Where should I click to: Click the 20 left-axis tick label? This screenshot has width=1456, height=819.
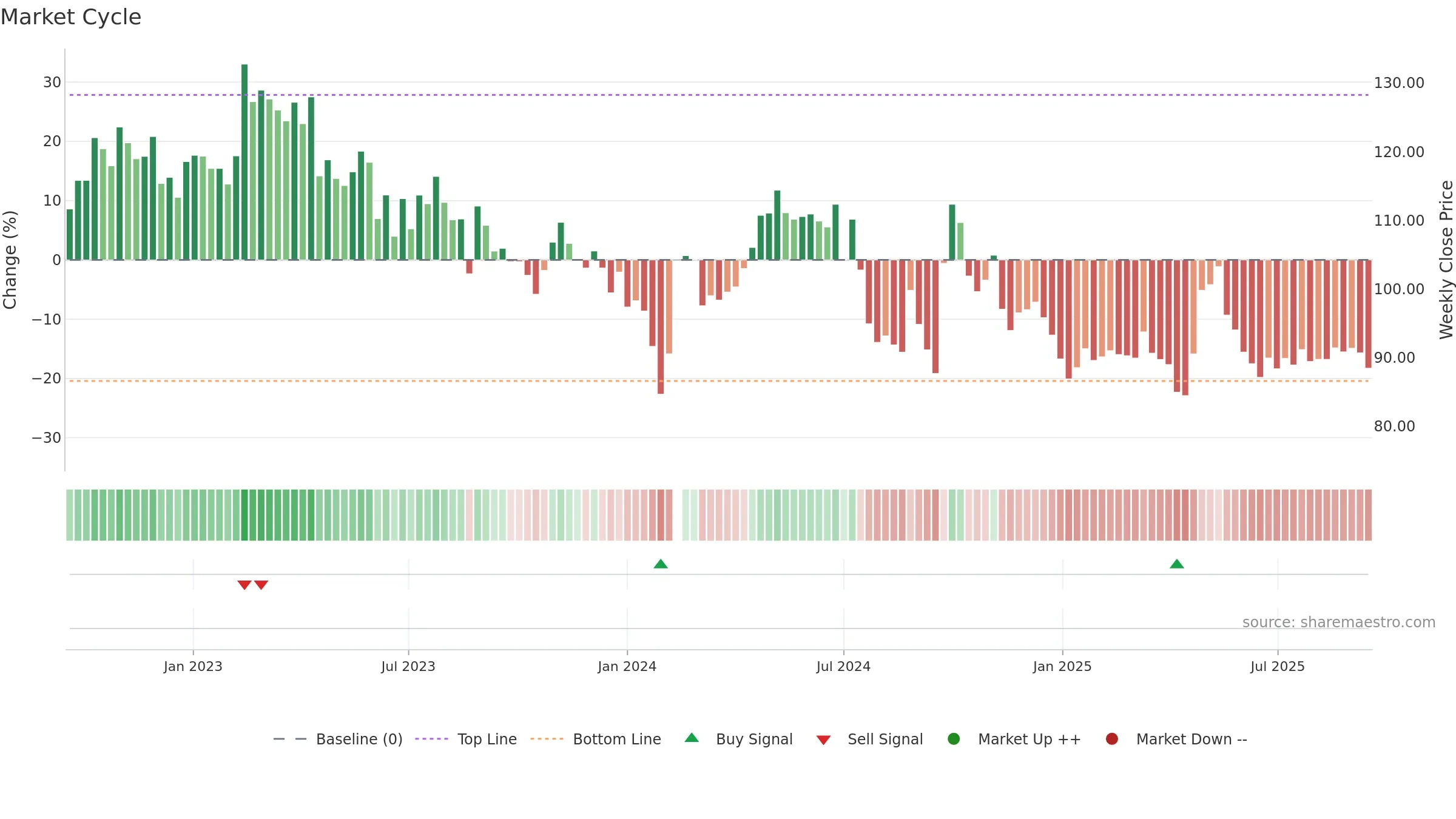(x=52, y=141)
